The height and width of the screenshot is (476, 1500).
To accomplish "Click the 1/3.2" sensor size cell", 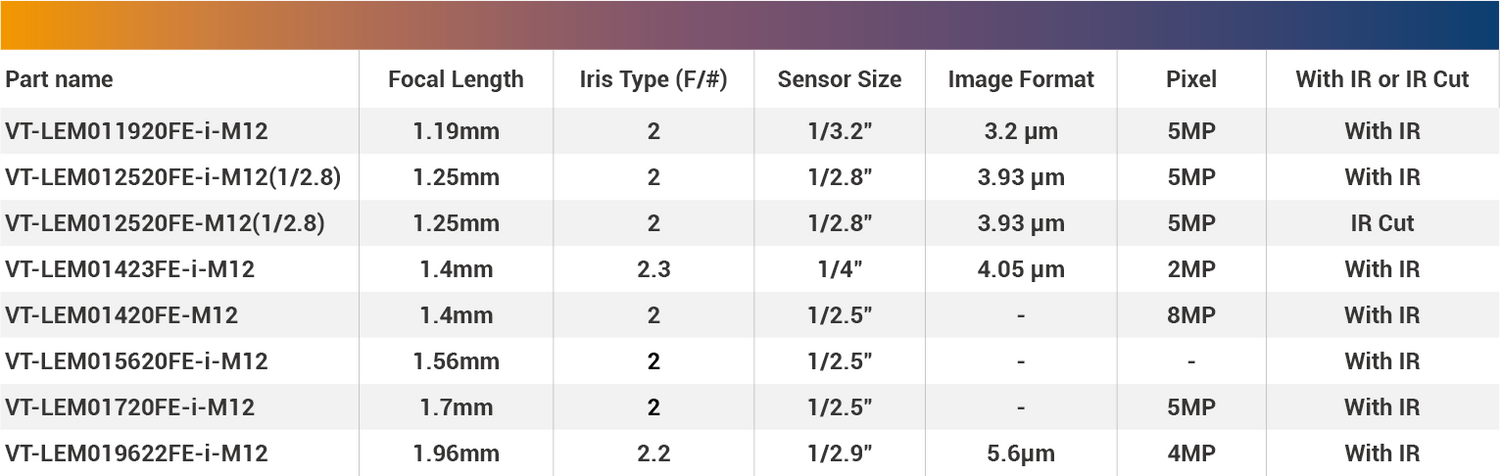I will (839, 131).
